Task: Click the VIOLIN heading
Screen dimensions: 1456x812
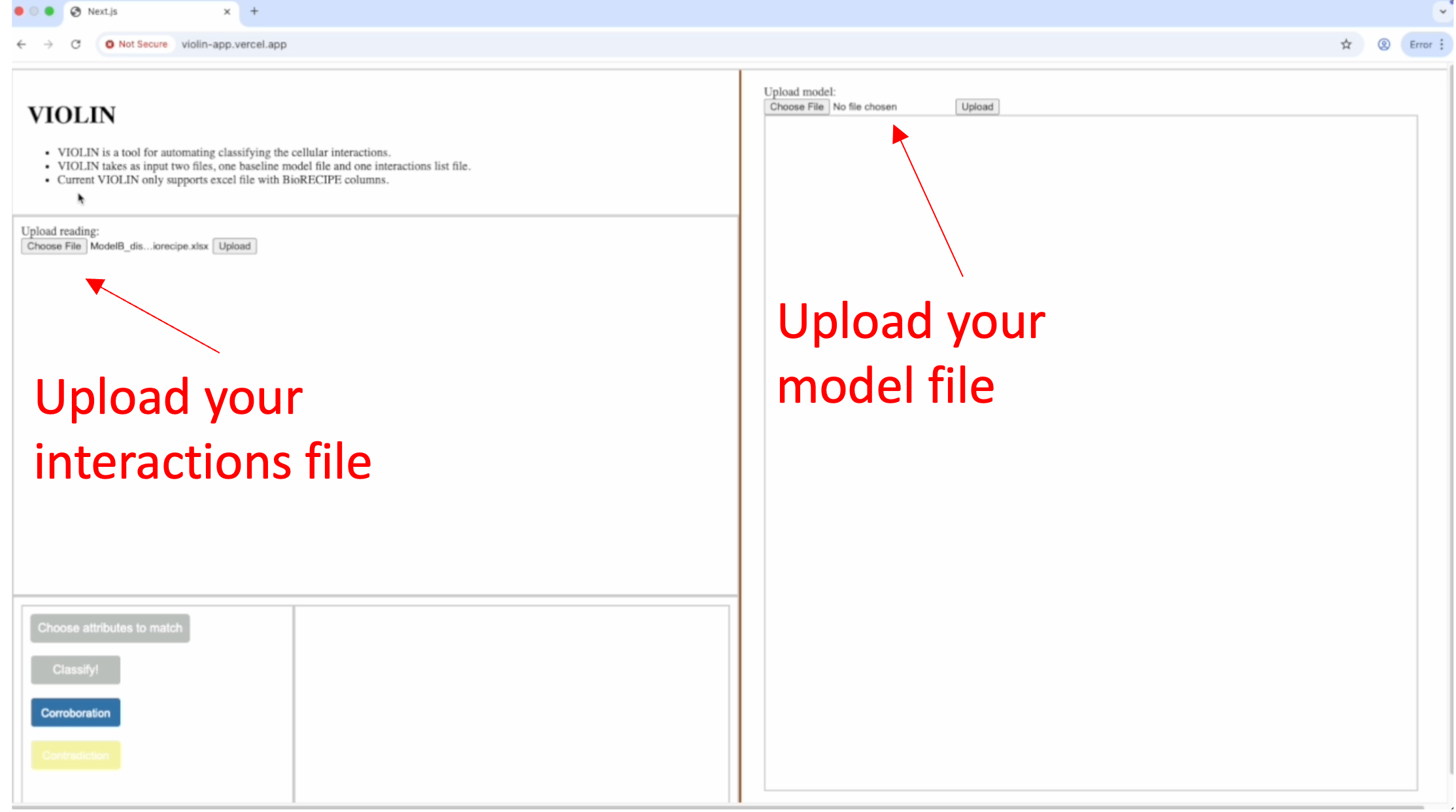Action: tap(72, 115)
